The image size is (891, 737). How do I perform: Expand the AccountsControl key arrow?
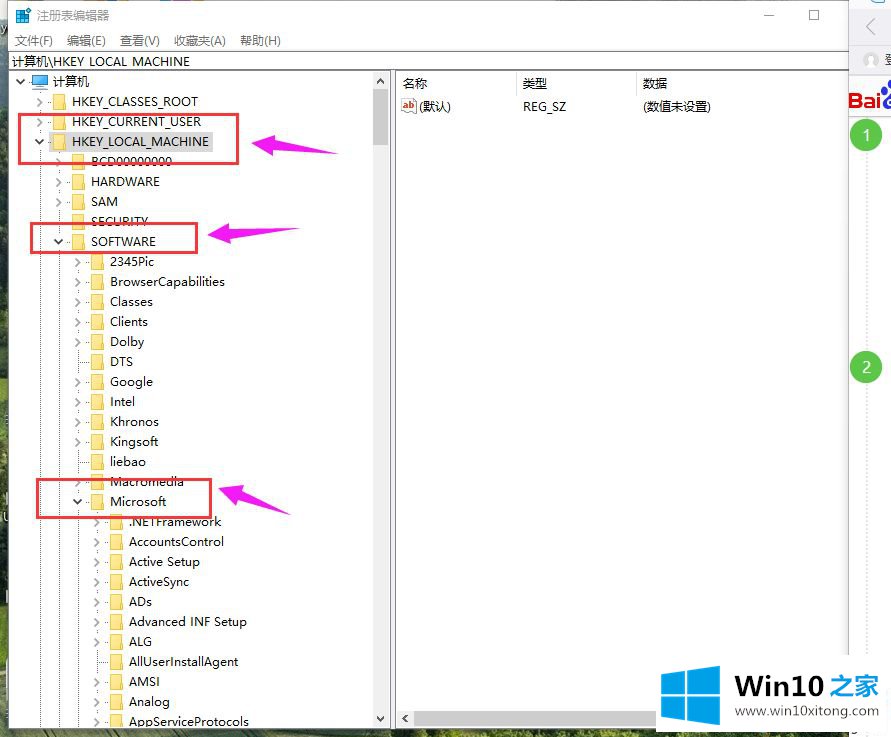[97, 542]
